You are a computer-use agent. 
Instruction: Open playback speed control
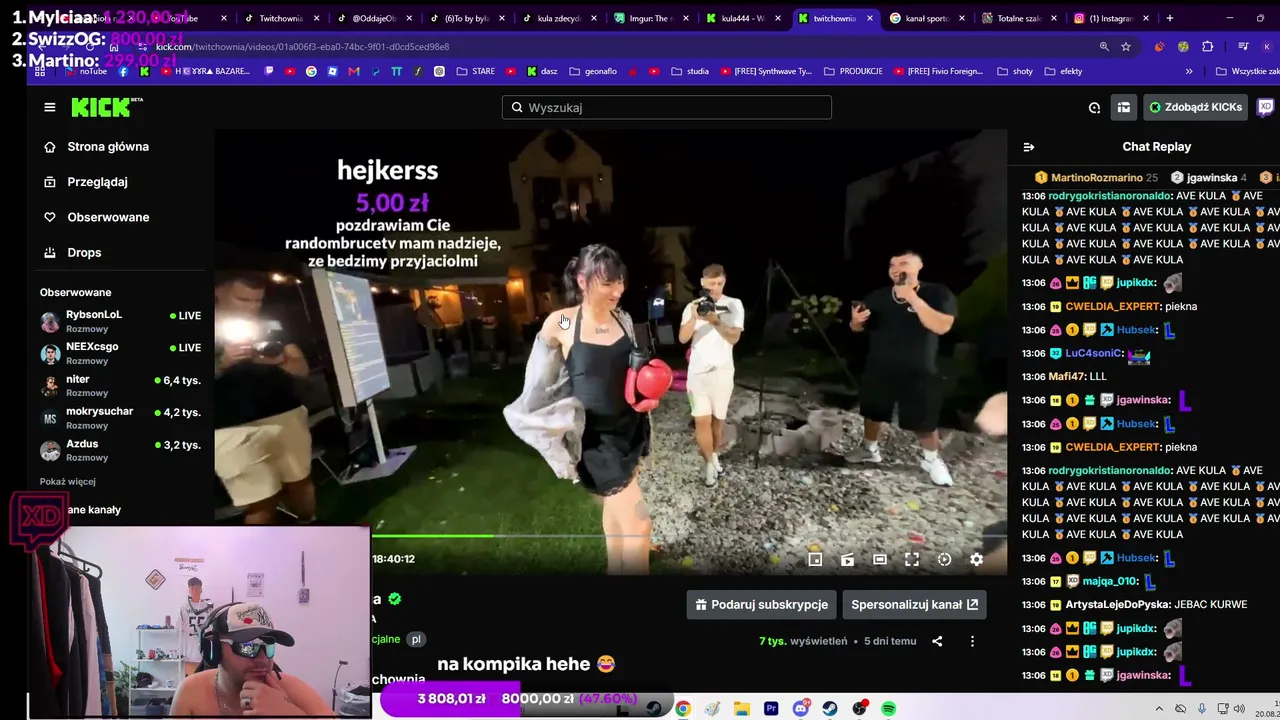pyautogui.click(x=944, y=560)
